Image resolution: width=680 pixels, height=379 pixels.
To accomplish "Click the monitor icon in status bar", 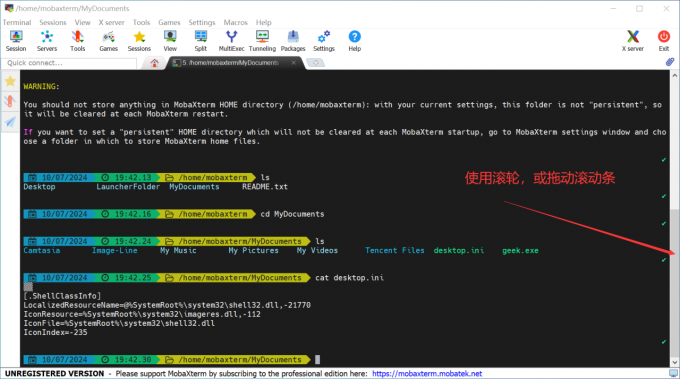I will pyautogui.click(x=673, y=373).
